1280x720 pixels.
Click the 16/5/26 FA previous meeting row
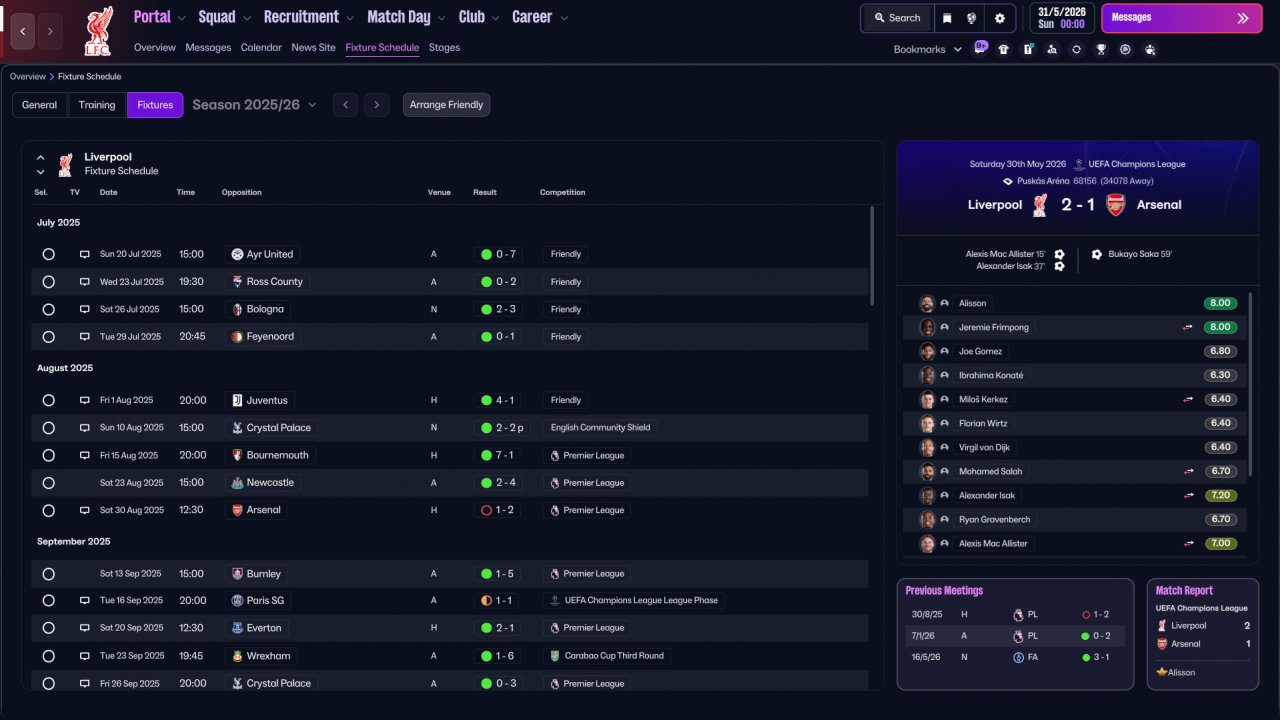(1015, 659)
